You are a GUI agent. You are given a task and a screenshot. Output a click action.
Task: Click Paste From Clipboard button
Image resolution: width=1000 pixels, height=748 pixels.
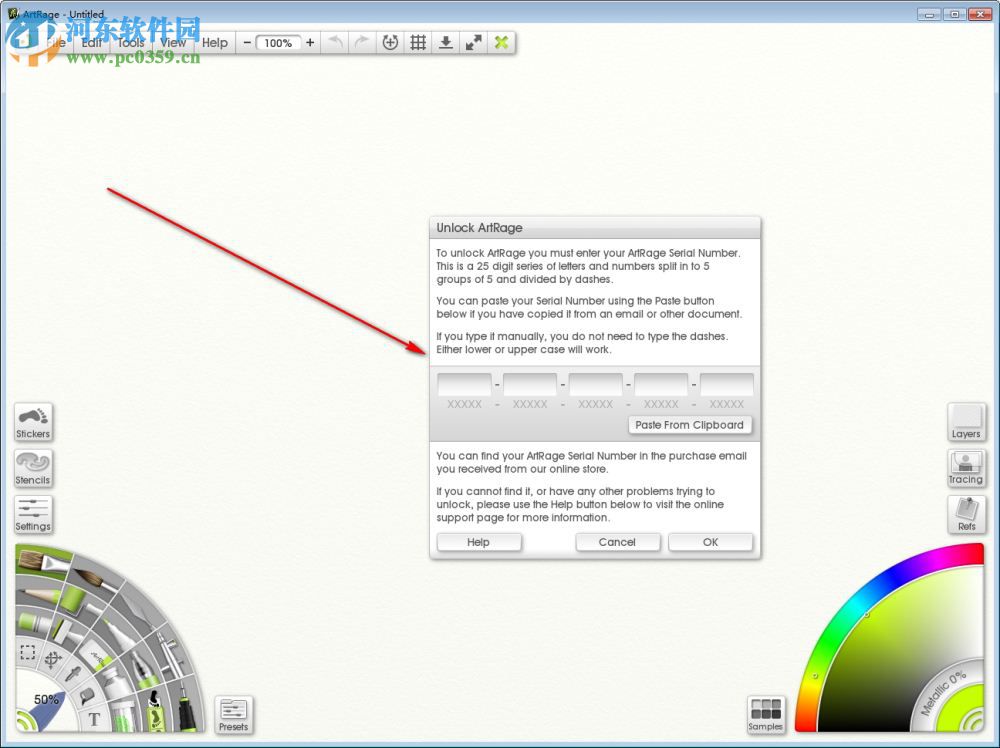[x=690, y=425]
